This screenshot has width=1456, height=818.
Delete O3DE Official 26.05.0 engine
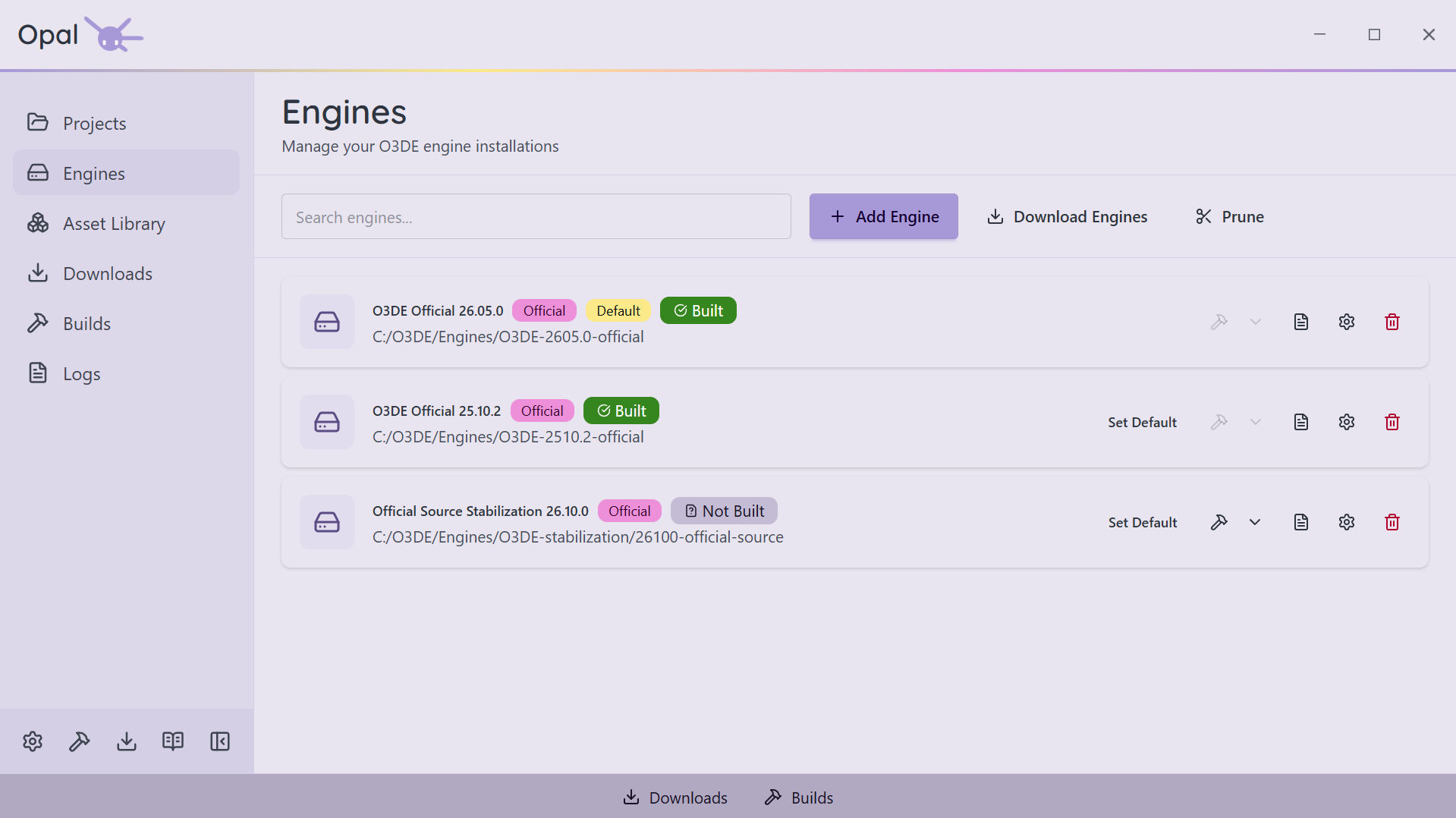(x=1392, y=322)
